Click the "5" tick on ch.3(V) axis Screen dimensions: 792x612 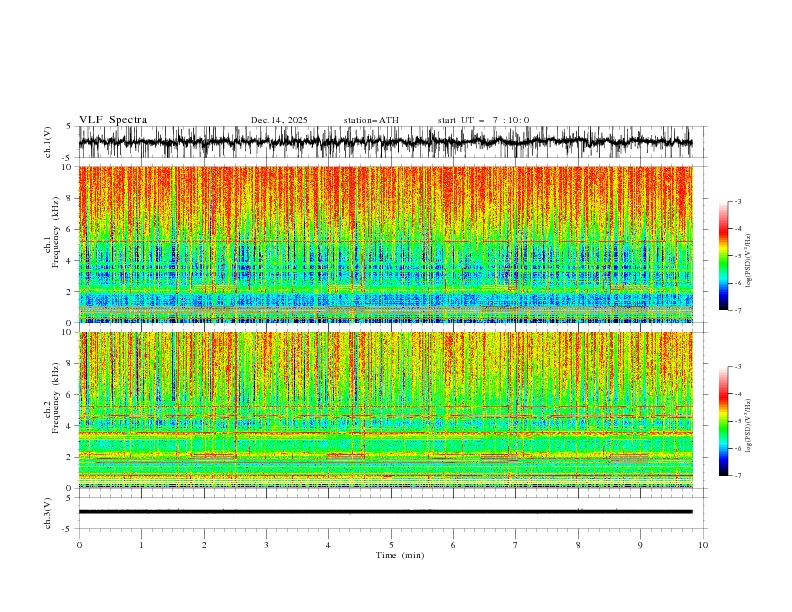click(x=70, y=498)
